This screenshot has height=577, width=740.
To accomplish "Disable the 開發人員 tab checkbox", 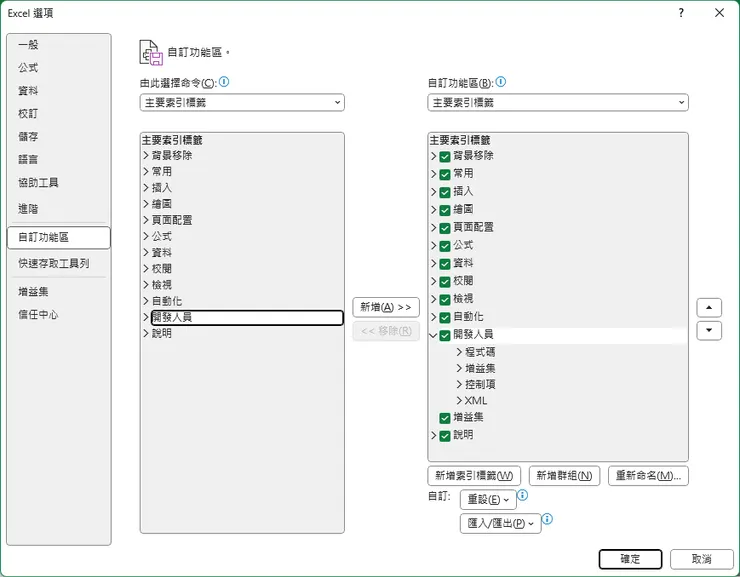I will point(445,335).
